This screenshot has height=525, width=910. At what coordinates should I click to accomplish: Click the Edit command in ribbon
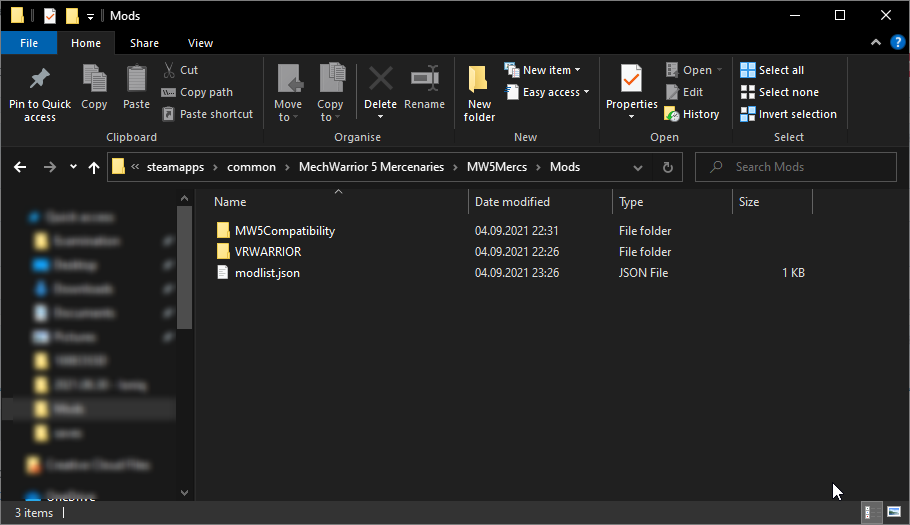(x=684, y=92)
